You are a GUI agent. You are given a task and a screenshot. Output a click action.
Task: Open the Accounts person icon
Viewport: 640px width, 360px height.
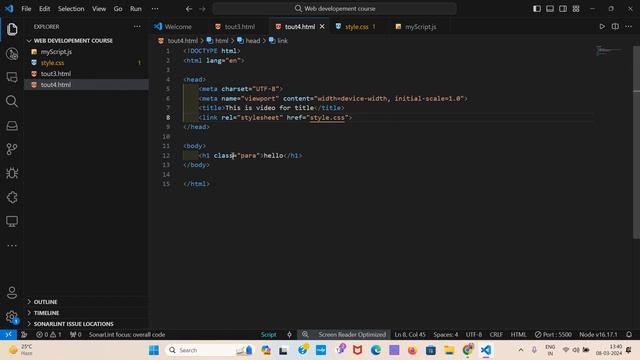click(x=12, y=292)
